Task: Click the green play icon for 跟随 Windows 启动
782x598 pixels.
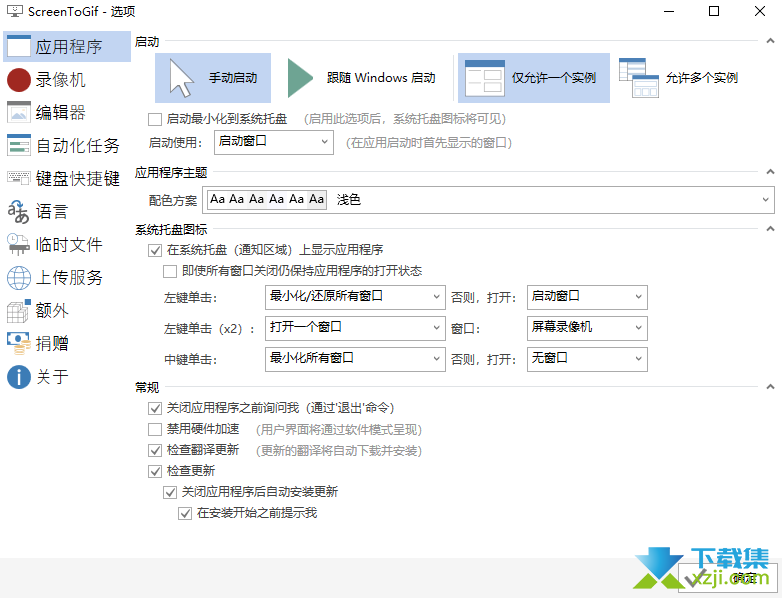Action: pos(300,78)
